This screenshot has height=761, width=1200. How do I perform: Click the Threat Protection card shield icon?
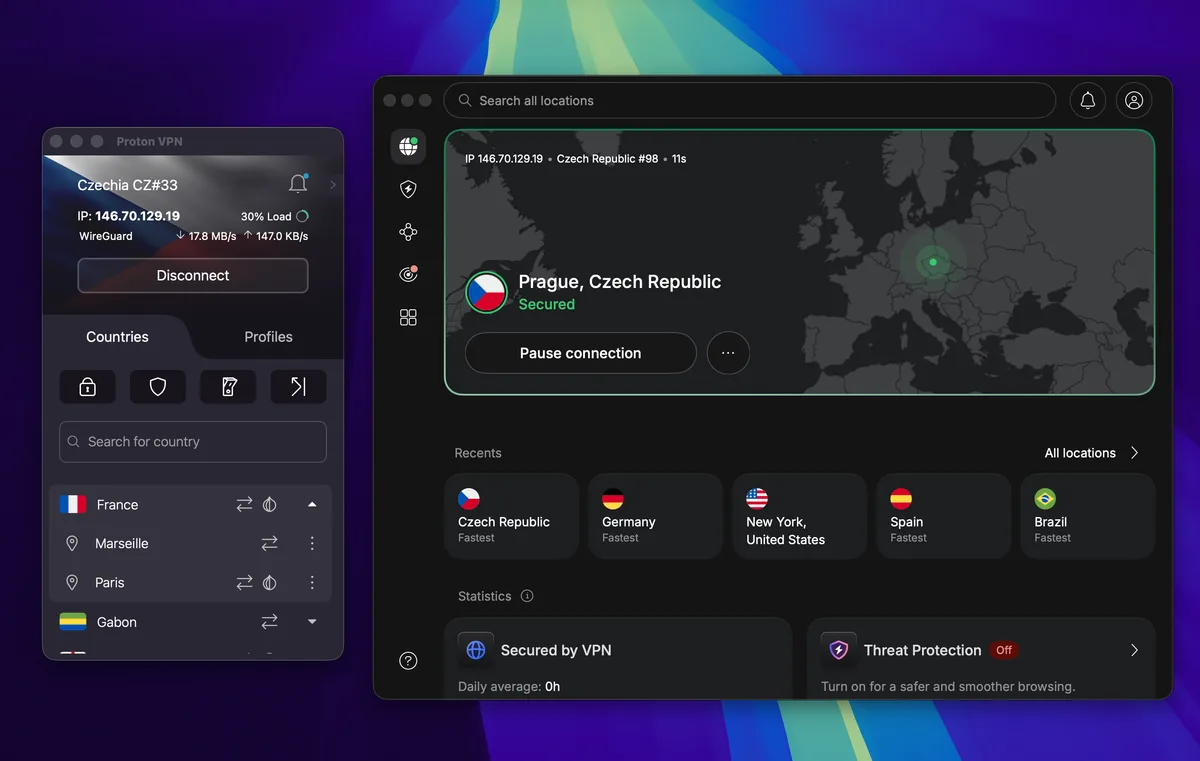tap(839, 650)
